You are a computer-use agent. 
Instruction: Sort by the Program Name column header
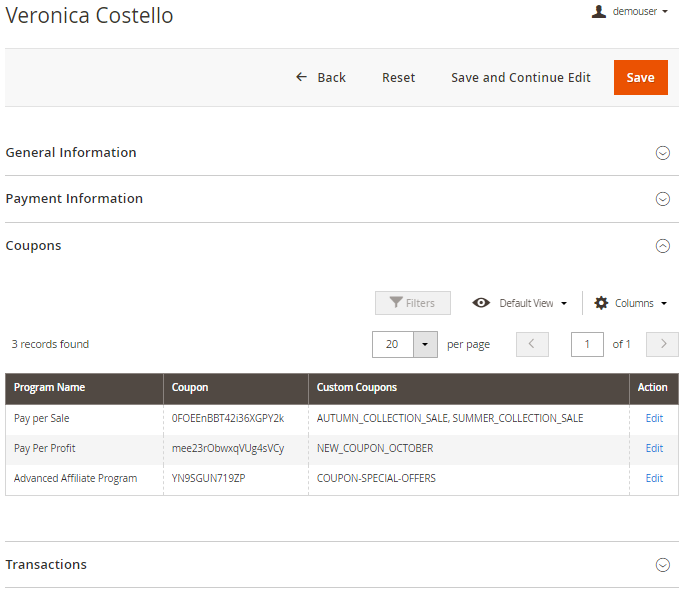(50, 388)
